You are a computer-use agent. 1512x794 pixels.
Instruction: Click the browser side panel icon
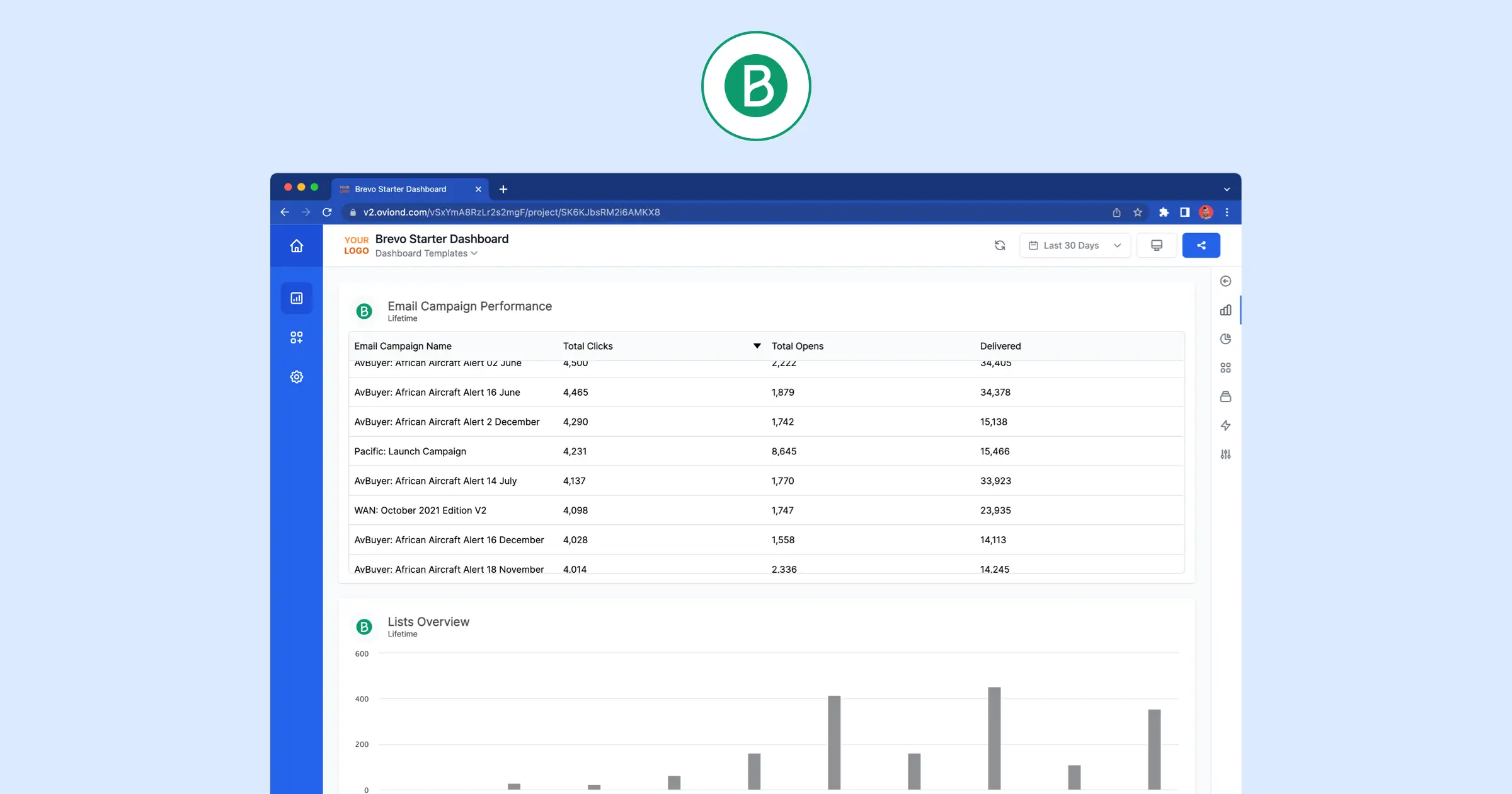(x=1184, y=212)
